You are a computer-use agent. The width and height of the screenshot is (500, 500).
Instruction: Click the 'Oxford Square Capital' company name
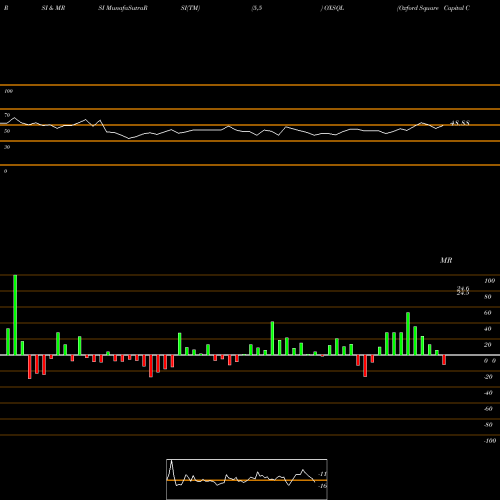pyautogui.click(x=434, y=8)
